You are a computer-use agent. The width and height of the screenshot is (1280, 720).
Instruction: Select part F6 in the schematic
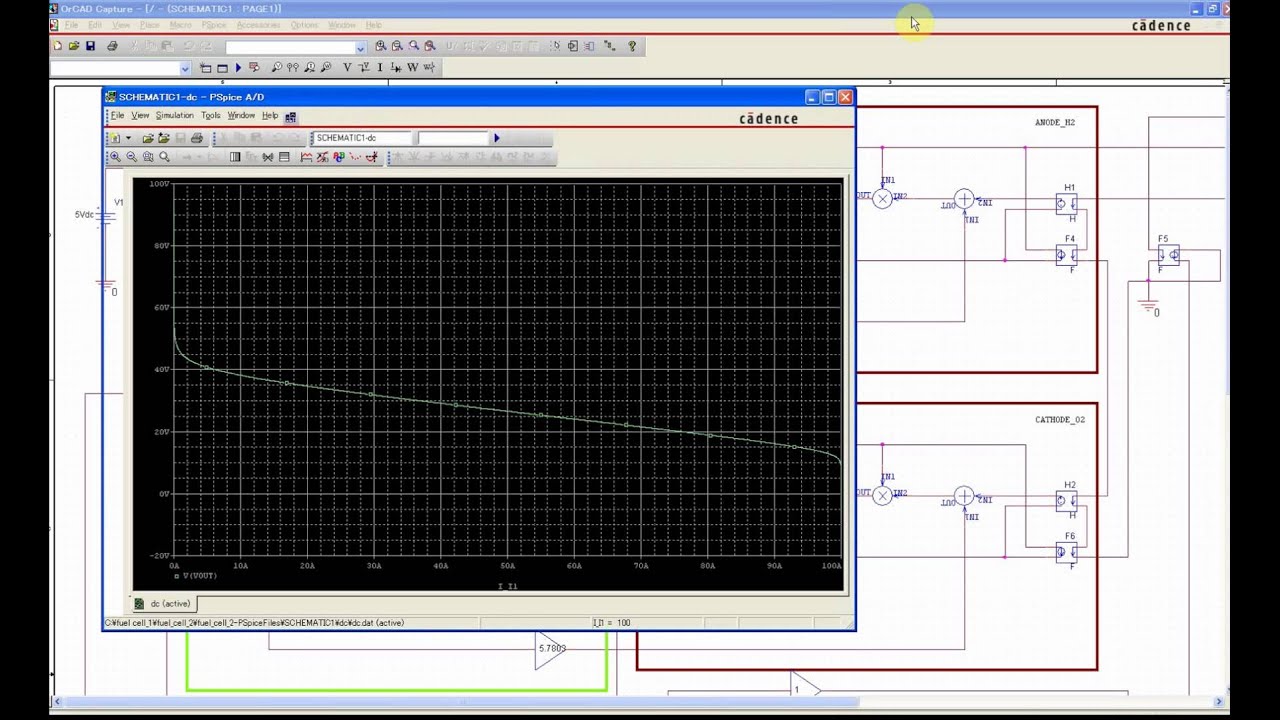pos(1066,552)
